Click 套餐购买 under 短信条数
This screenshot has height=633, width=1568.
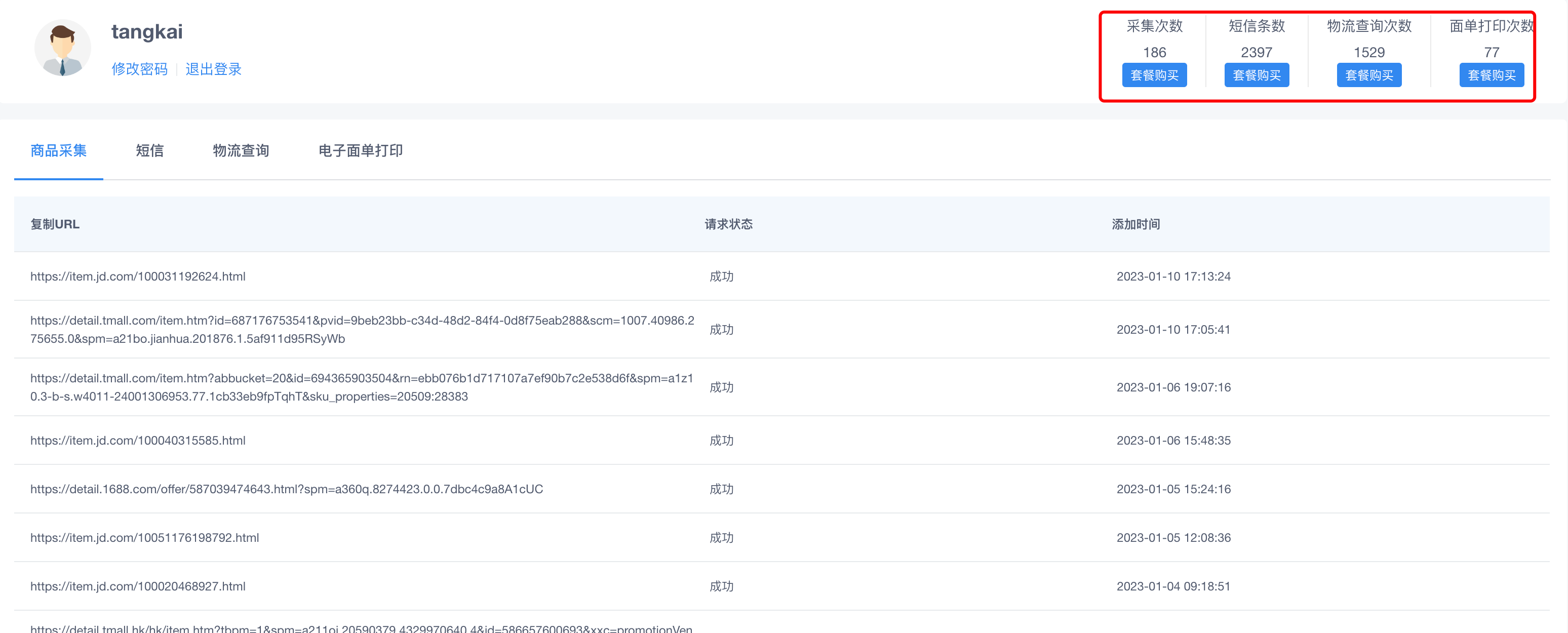click(1257, 75)
